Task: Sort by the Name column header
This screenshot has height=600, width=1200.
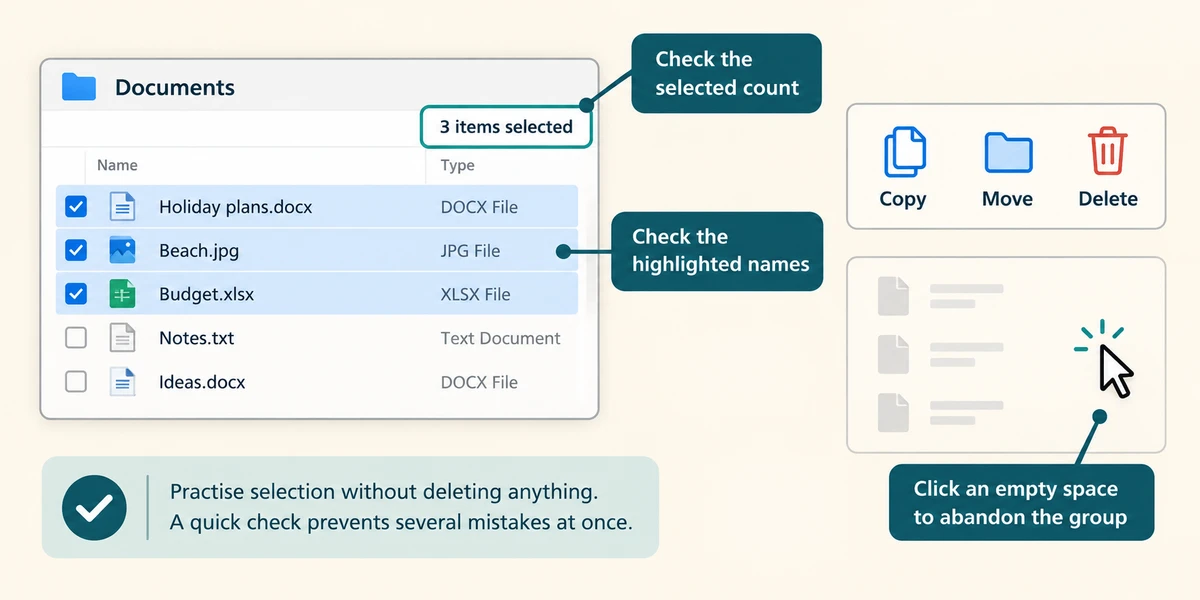Action: click(x=117, y=165)
